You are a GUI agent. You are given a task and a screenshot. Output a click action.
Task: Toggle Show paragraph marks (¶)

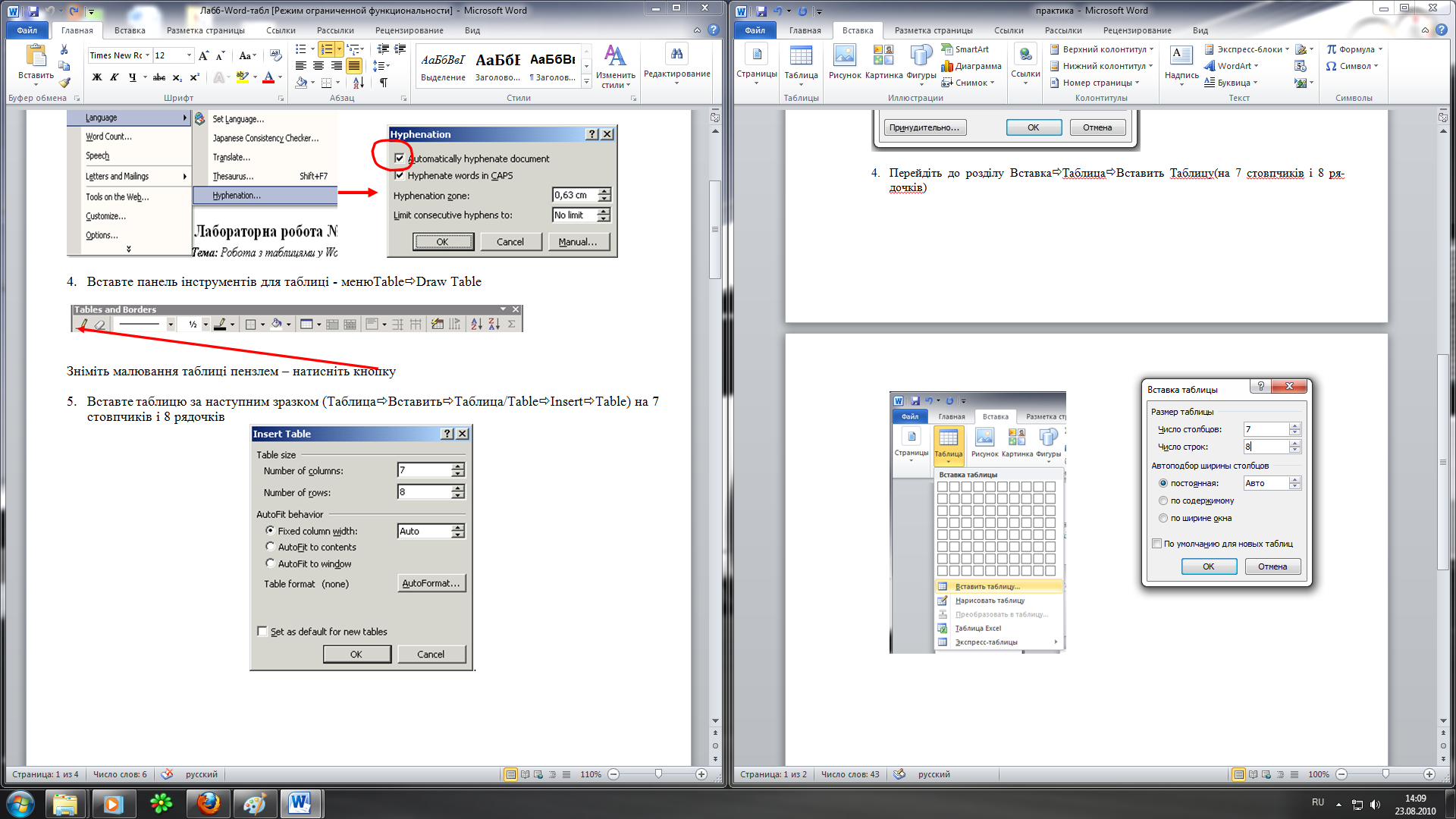click(384, 83)
